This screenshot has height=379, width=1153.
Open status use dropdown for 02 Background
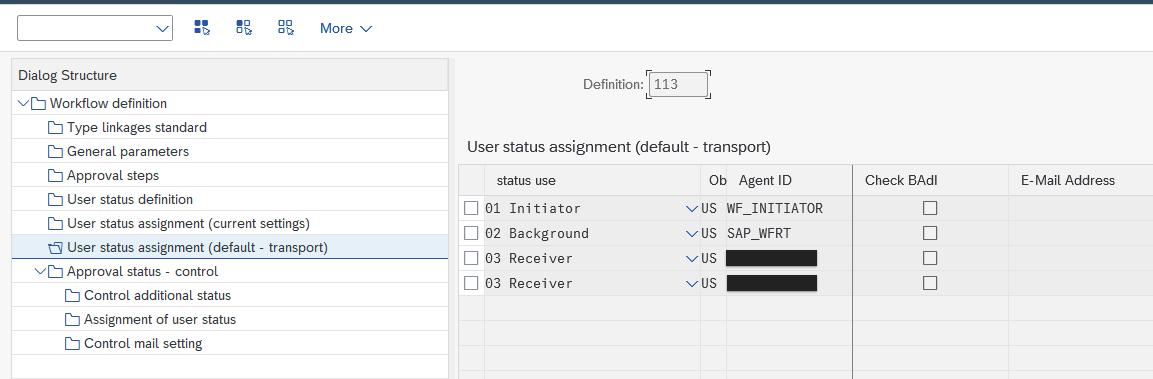point(691,234)
